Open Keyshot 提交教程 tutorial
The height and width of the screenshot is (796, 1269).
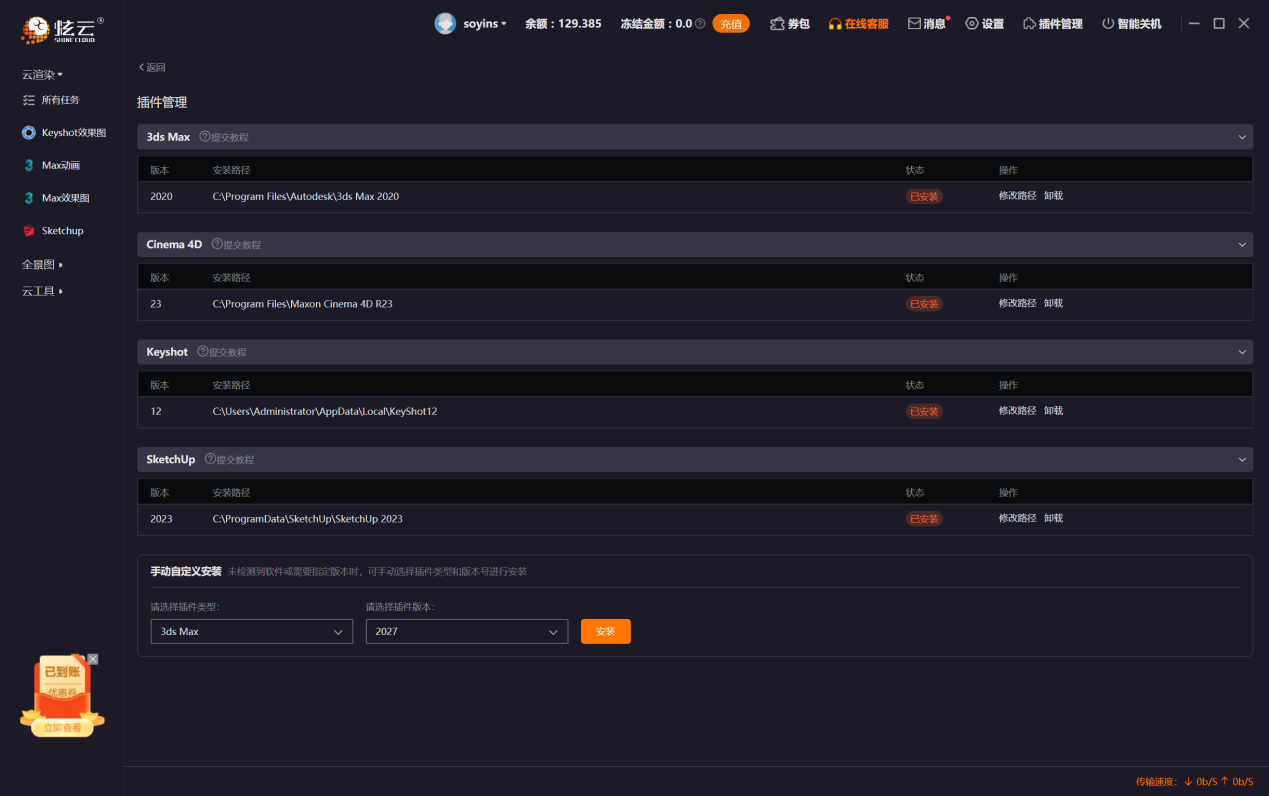(222, 352)
